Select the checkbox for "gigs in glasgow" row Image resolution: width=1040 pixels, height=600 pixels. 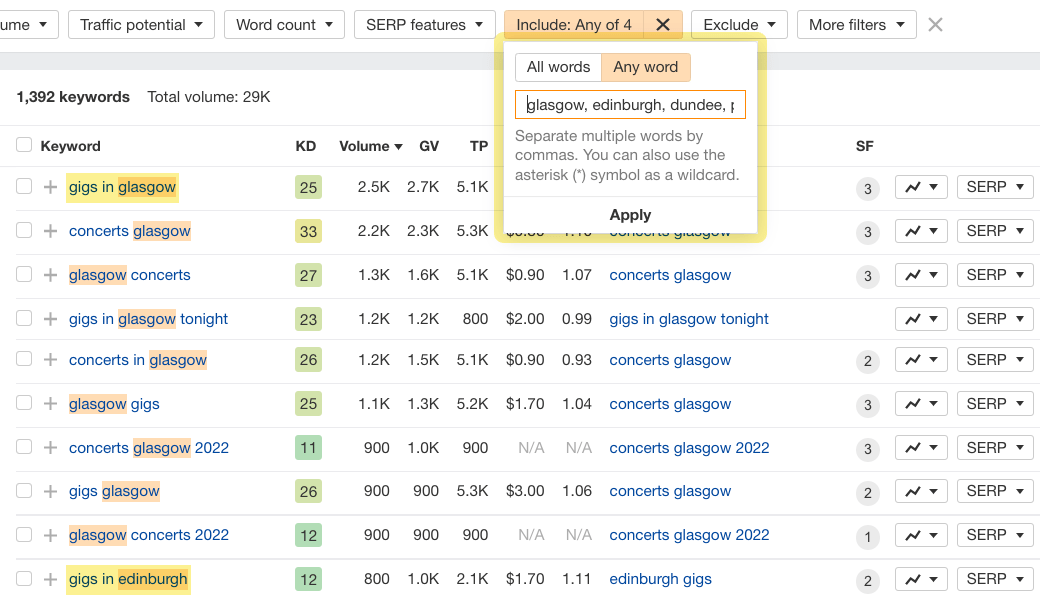point(23,187)
